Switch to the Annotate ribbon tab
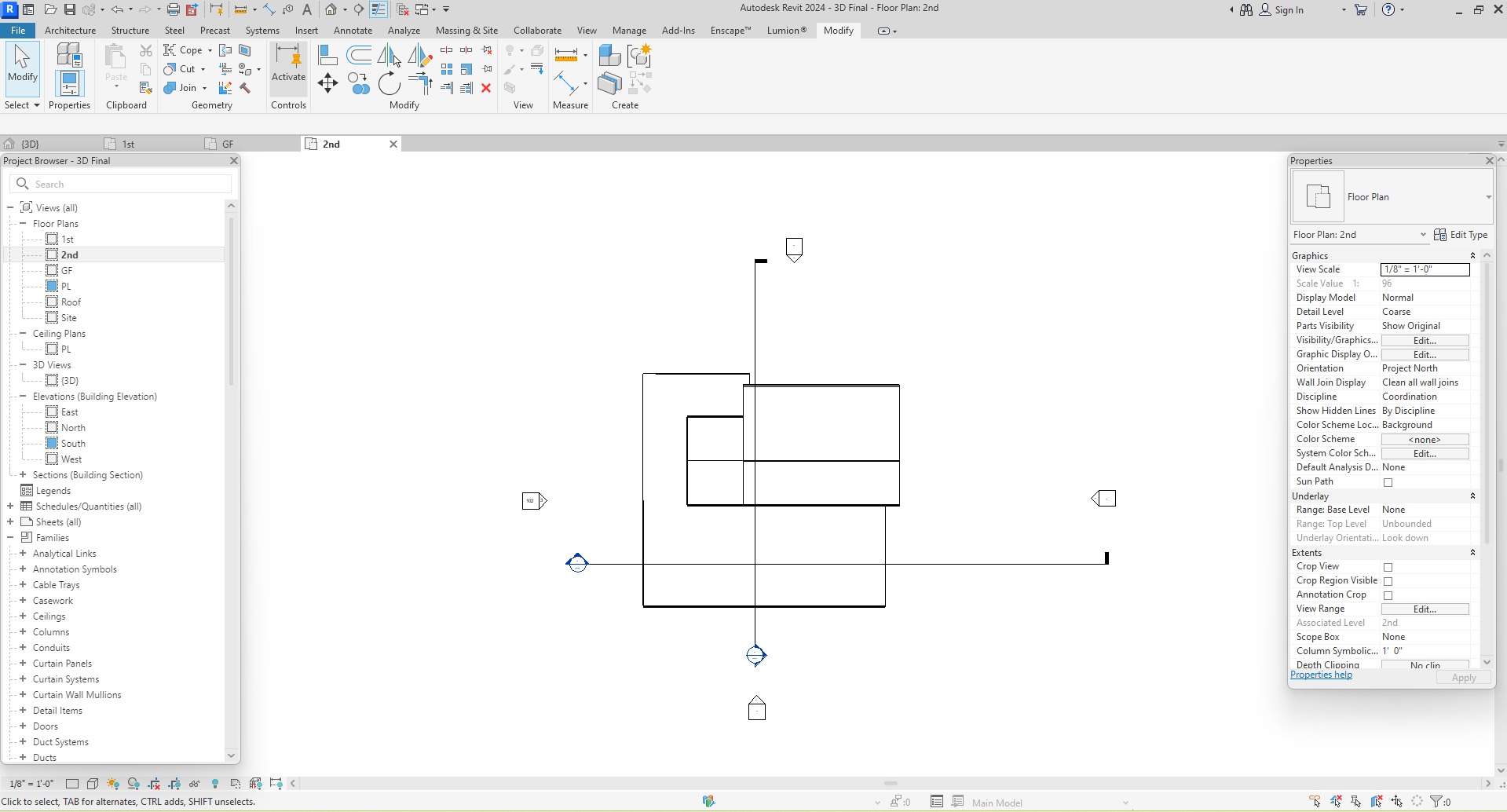Screen dimensions: 1507x812 pos(353,31)
